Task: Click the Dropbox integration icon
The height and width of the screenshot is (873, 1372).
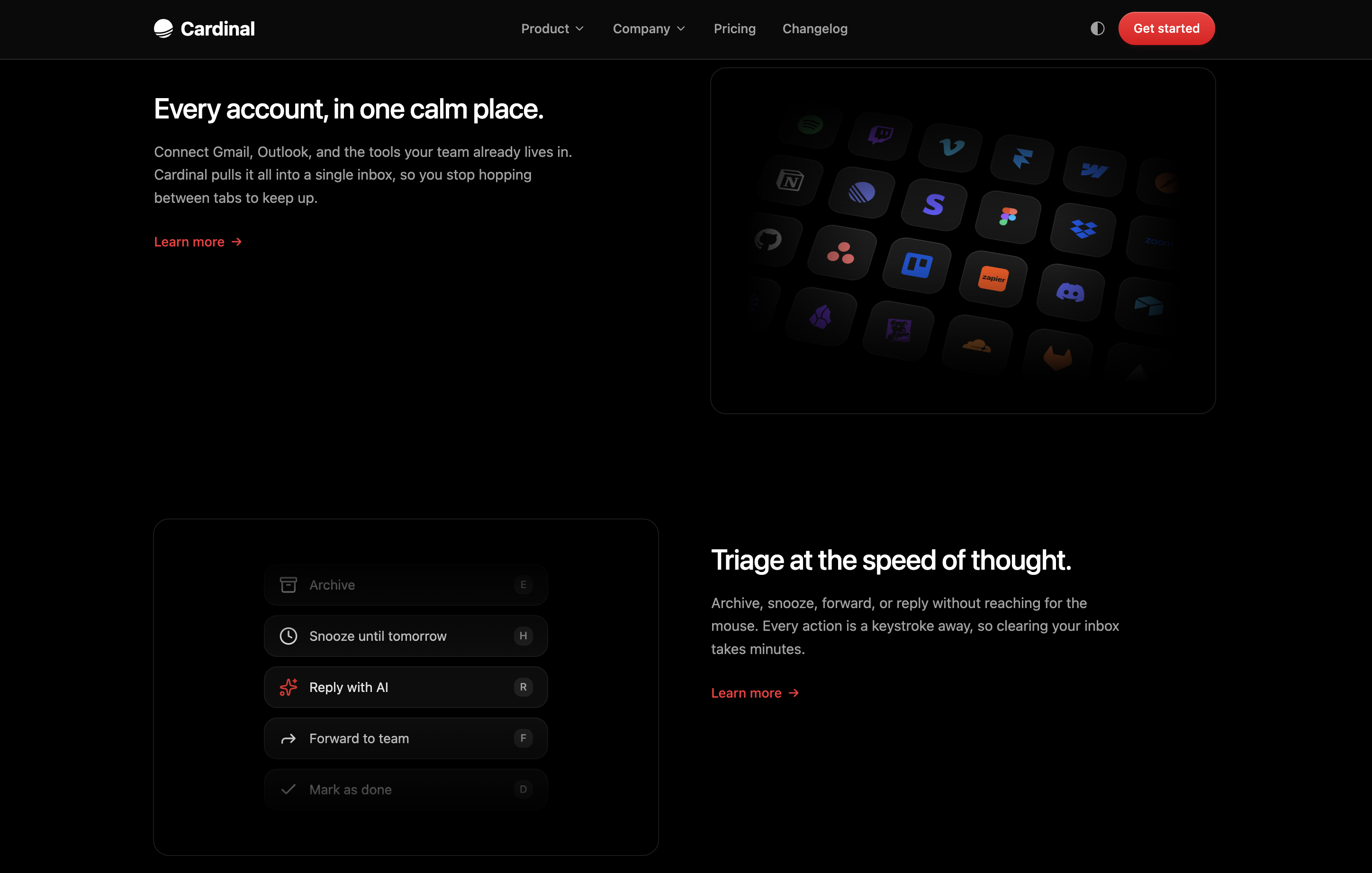Action: point(1083,229)
